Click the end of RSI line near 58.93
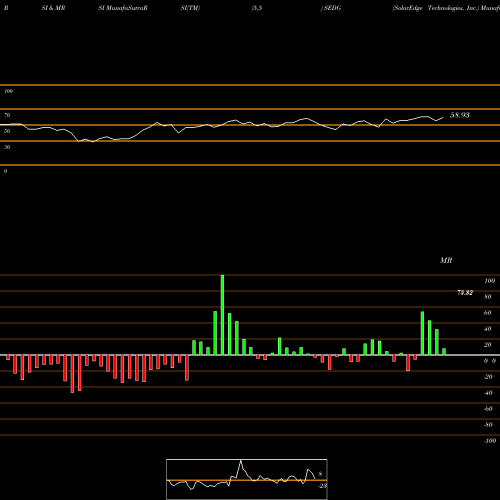The width and height of the screenshot is (500, 500). point(443,117)
